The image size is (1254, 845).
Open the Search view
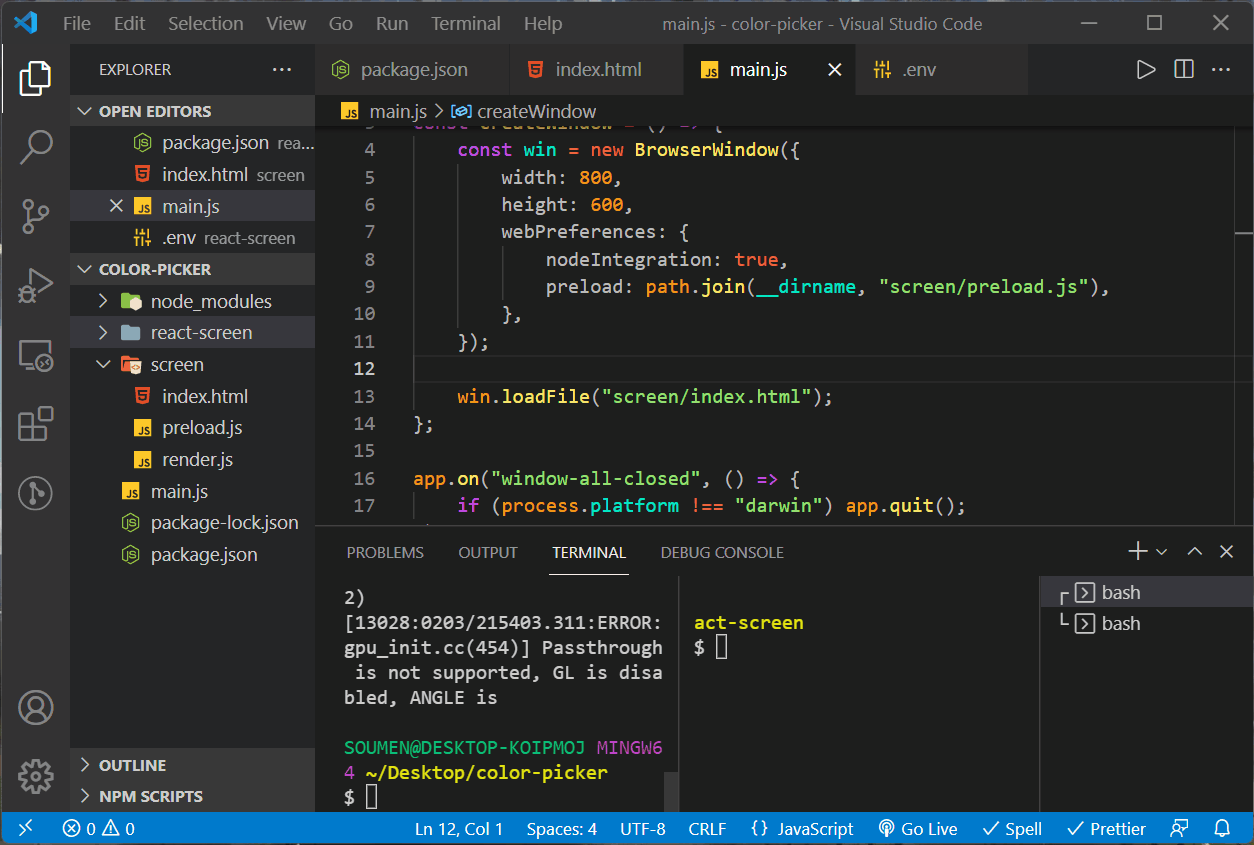click(x=36, y=146)
